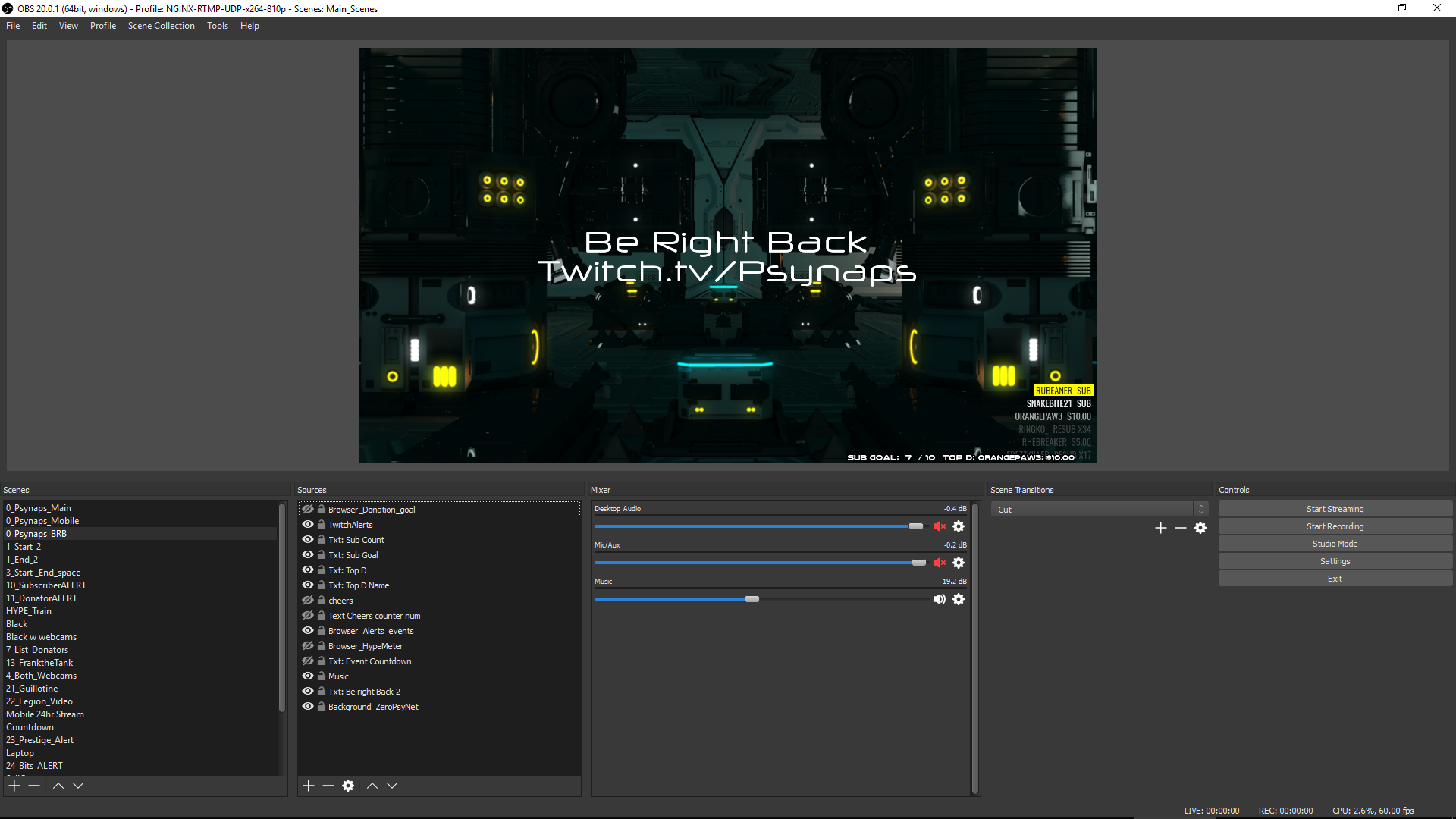Open the Edit menu
Image resolution: width=1456 pixels, height=819 pixels.
(39, 26)
